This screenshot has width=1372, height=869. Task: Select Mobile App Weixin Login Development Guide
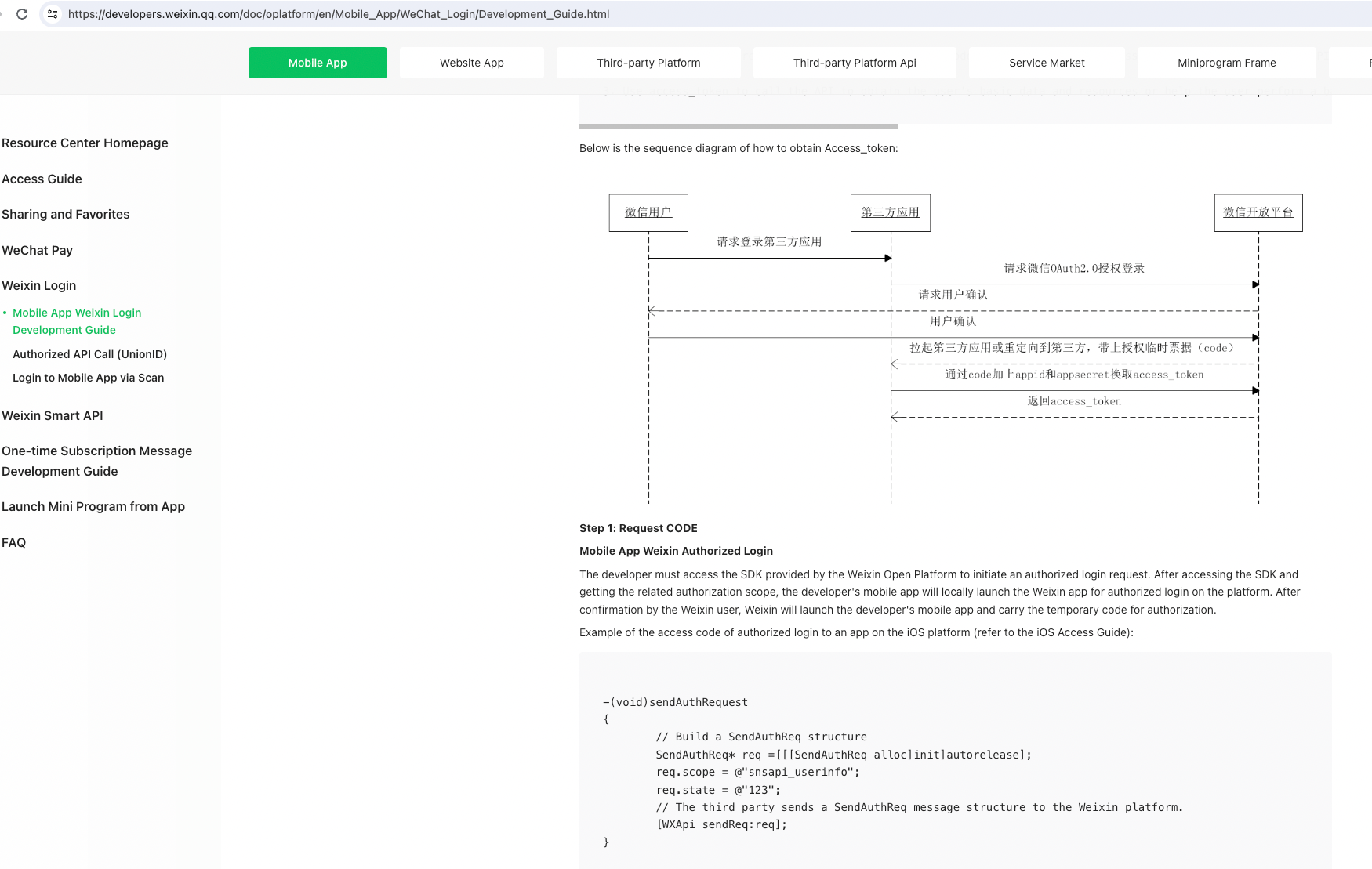(77, 321)
